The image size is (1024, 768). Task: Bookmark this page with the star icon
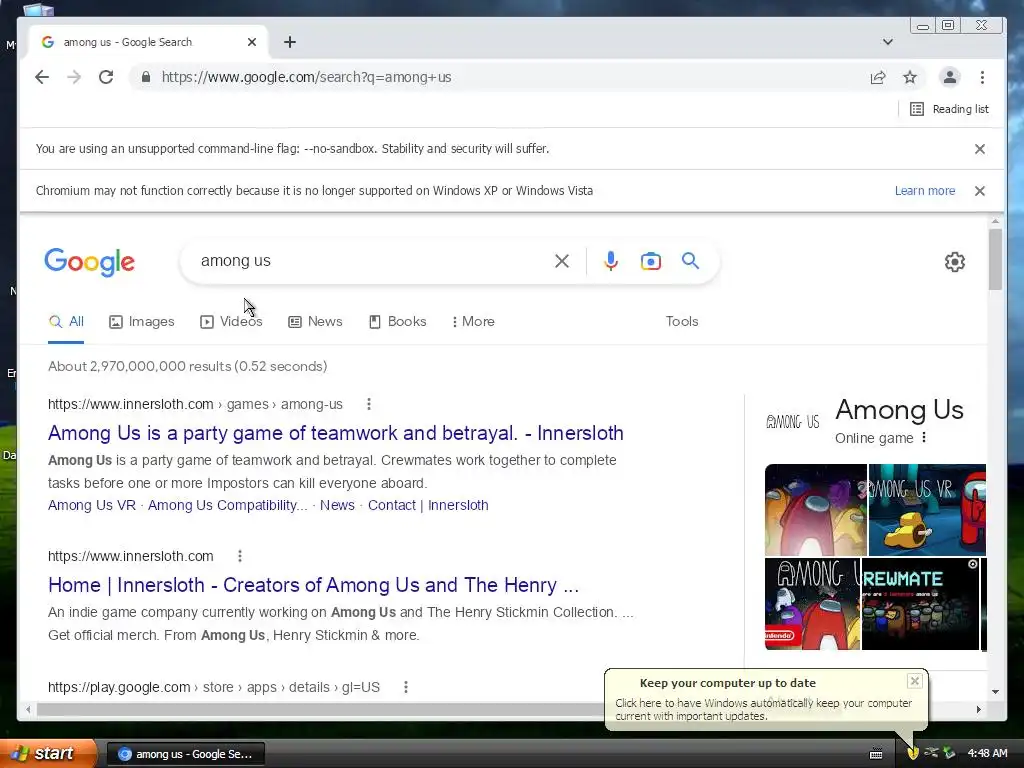[x=910, y=77]
